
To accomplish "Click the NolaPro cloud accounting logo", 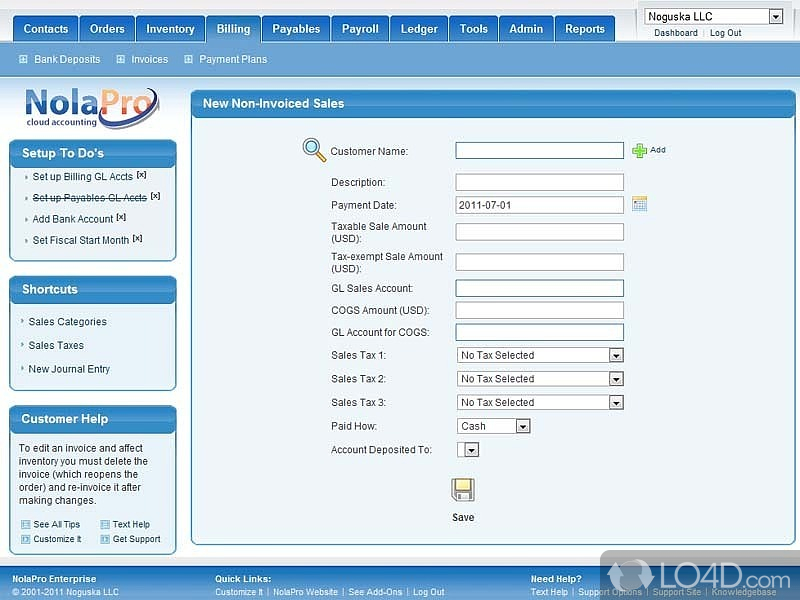I will tap(92, 107).
